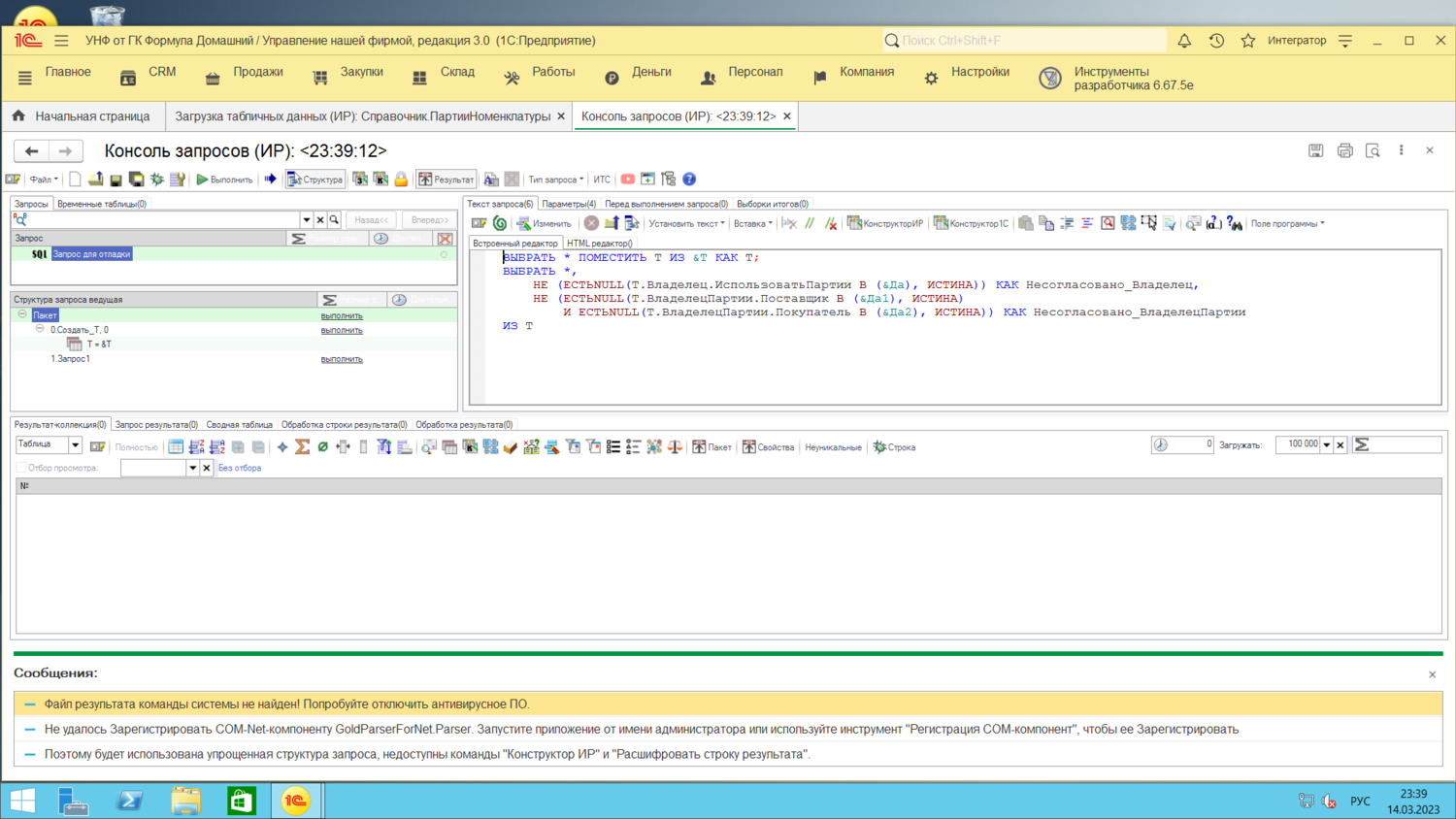
Task: Click the lock icon in the main toolbar
Action: [x=401, y=180]
